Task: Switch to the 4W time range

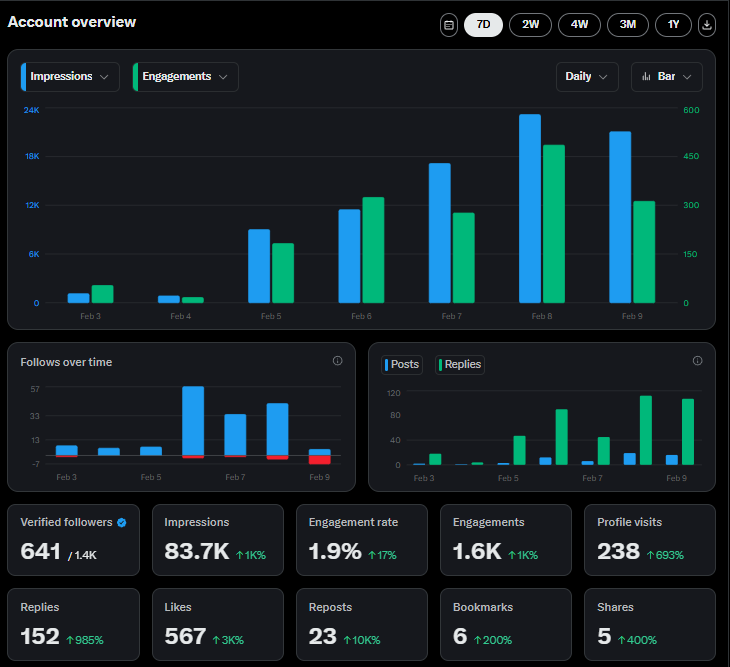Action: click(579, 25)
